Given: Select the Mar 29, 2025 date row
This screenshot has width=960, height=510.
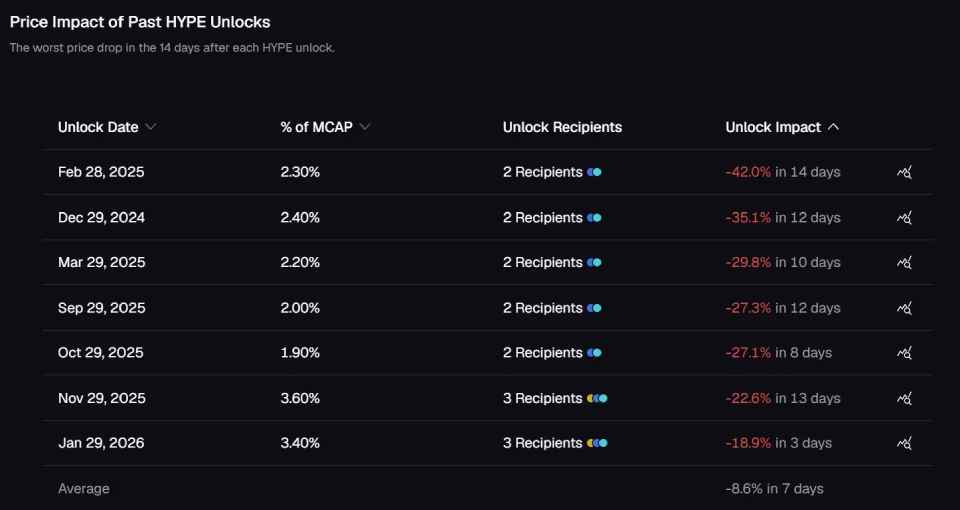Looking at the screenshot, I should [x=488, y=263].
